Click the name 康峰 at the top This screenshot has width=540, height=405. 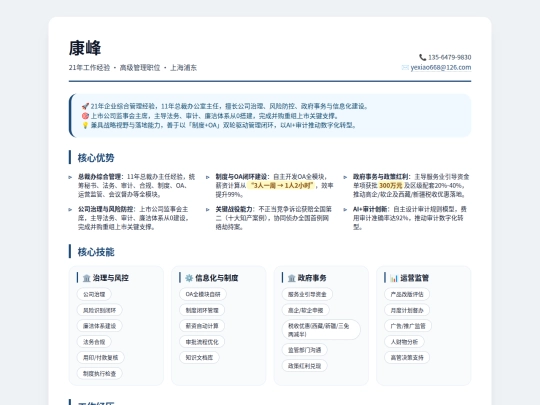pyautogui.click(x=85, y=48)
